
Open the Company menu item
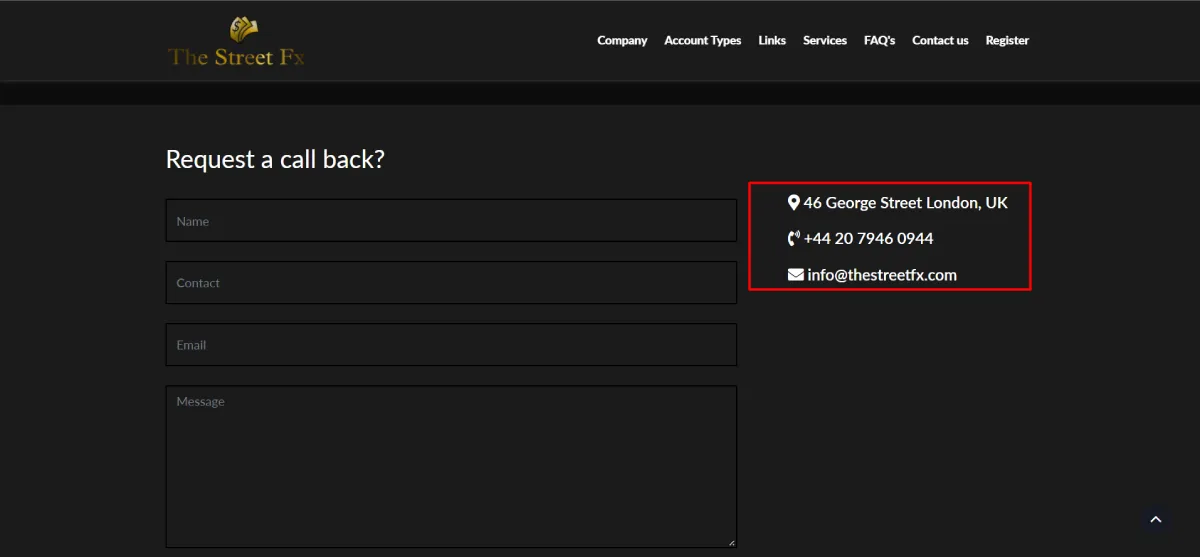tap(622, 41)
